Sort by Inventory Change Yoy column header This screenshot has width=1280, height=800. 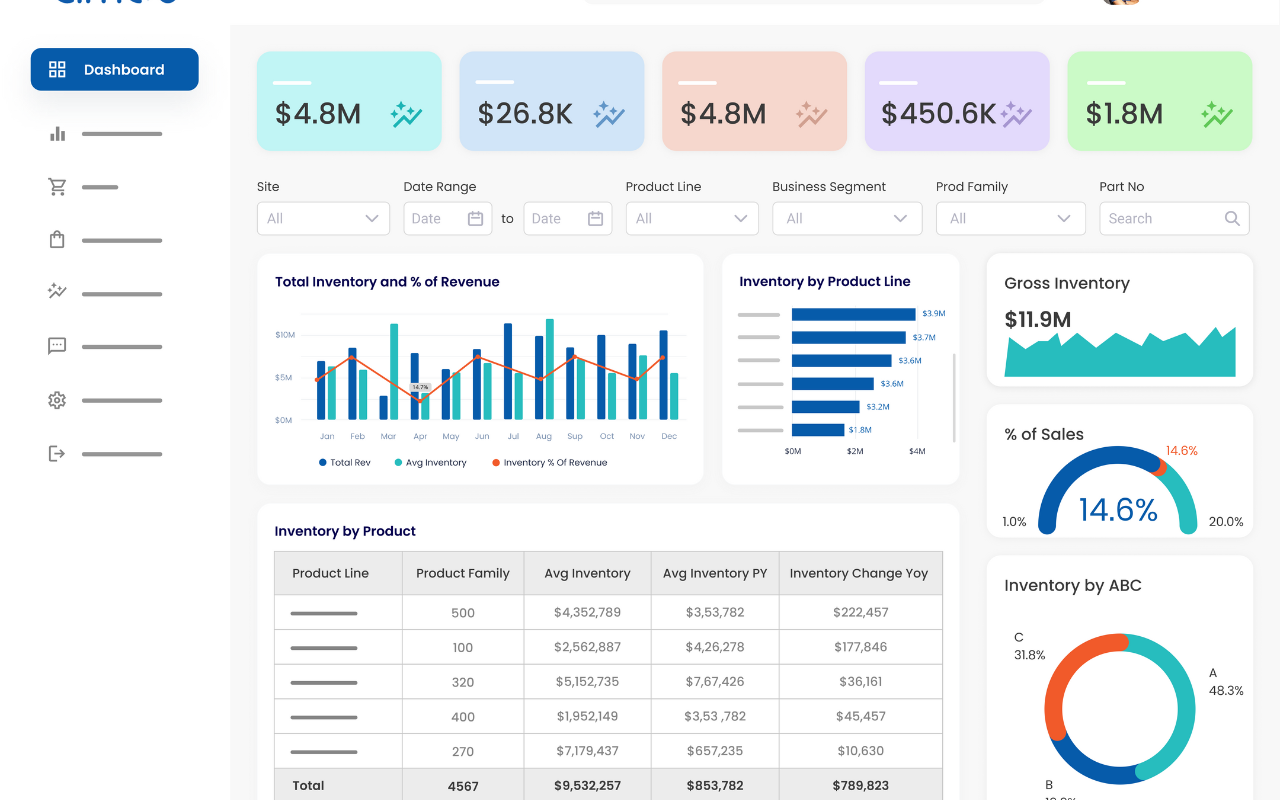tap(860, 573)
